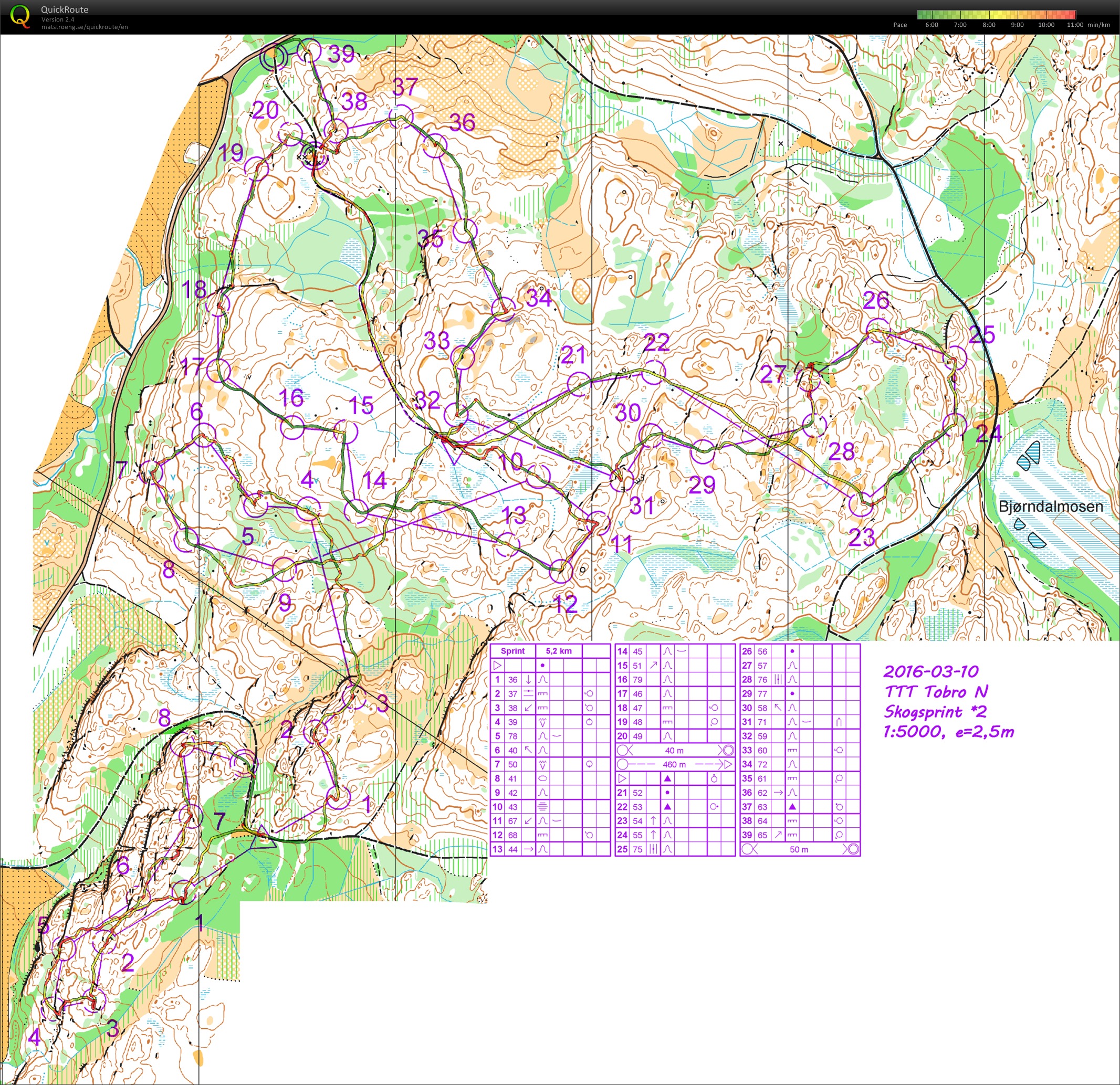This screenshot has width=1120, height=1085.
Task: Click control number 34 label on the map
Action: point(539,298)
